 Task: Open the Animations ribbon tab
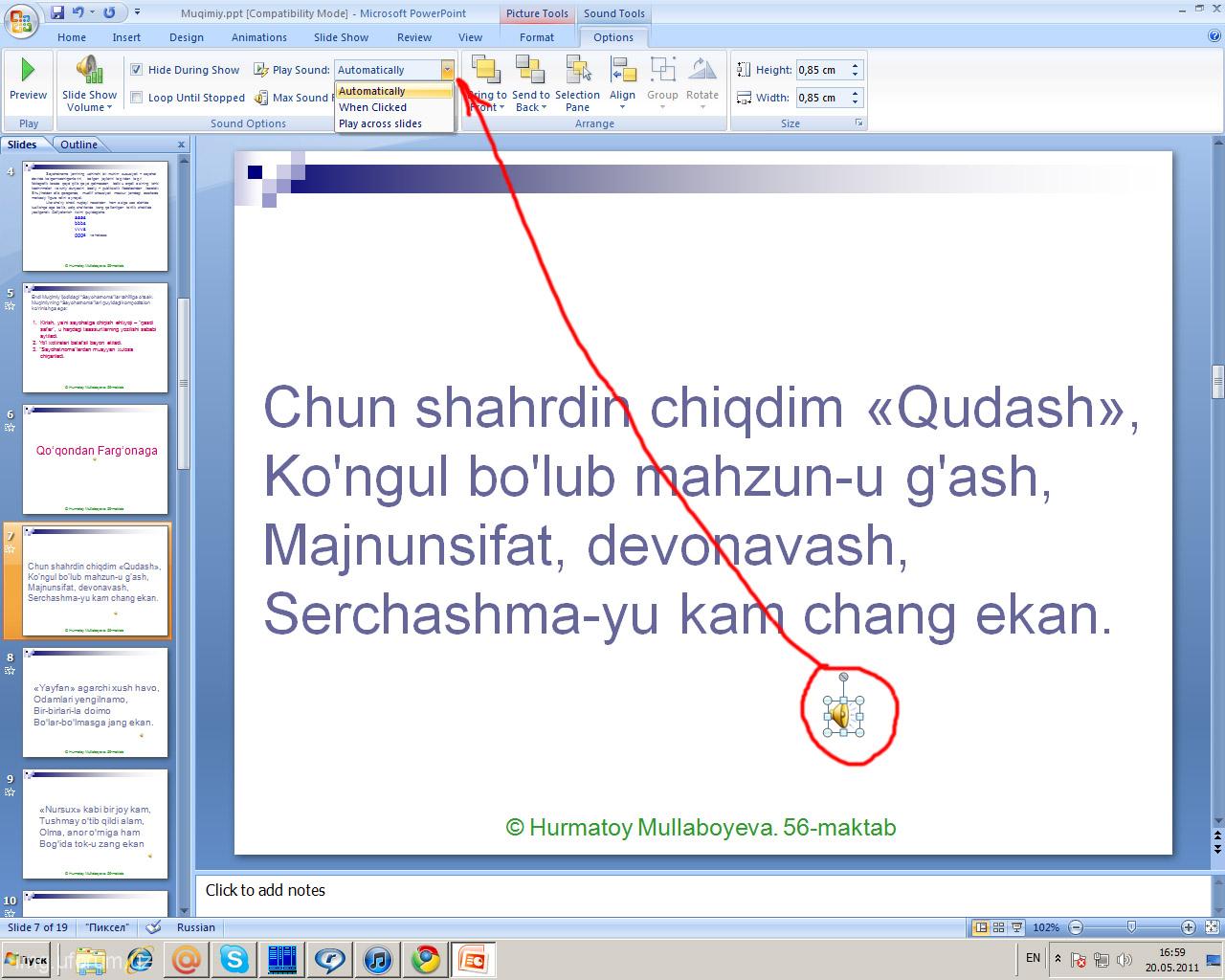(x=258, y=37)
